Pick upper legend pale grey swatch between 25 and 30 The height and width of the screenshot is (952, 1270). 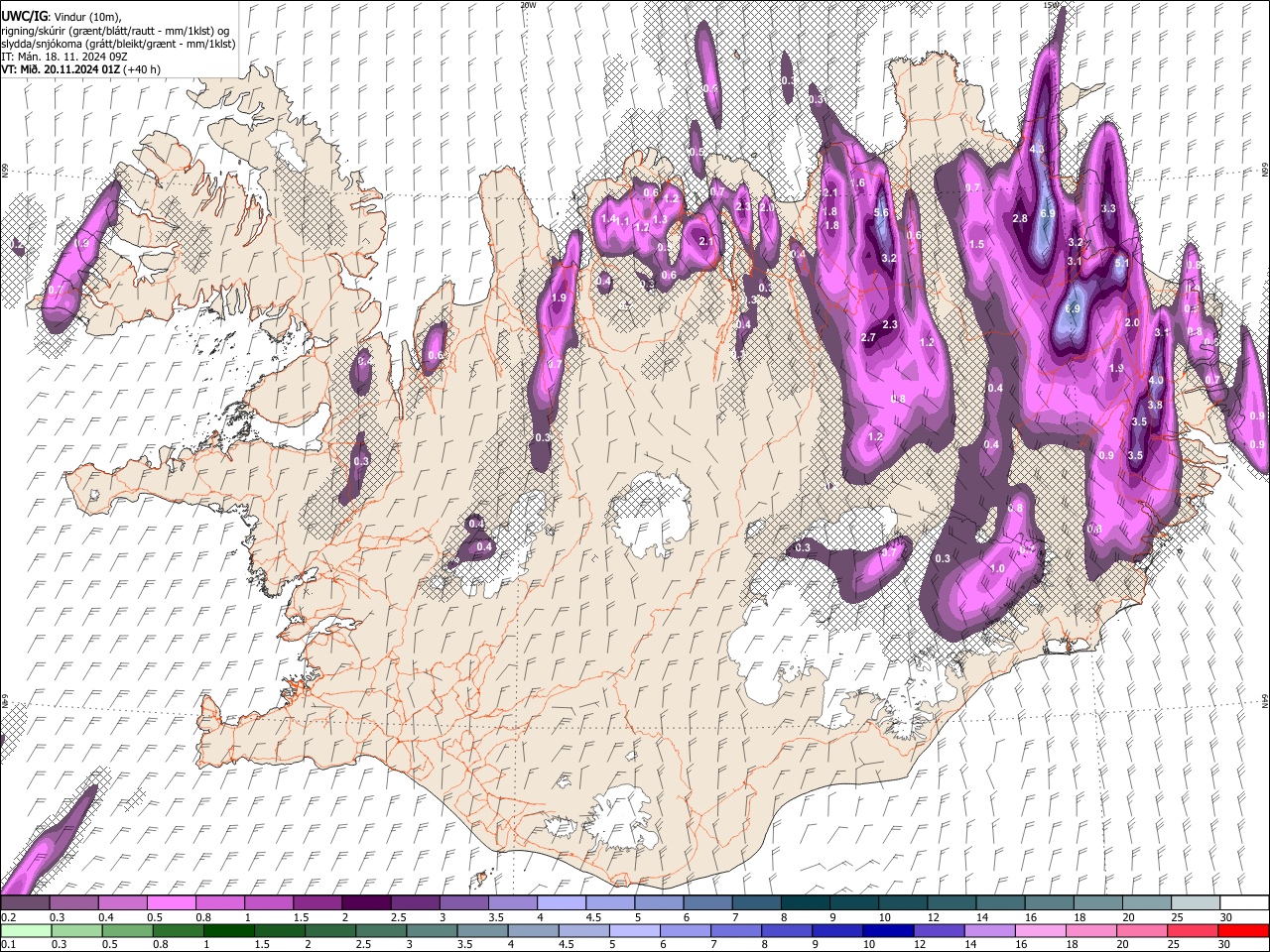(1196, 902)
